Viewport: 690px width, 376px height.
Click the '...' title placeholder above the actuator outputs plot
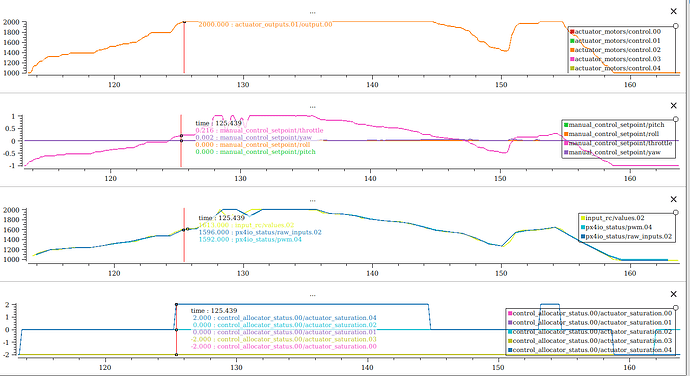click(312, 12)
